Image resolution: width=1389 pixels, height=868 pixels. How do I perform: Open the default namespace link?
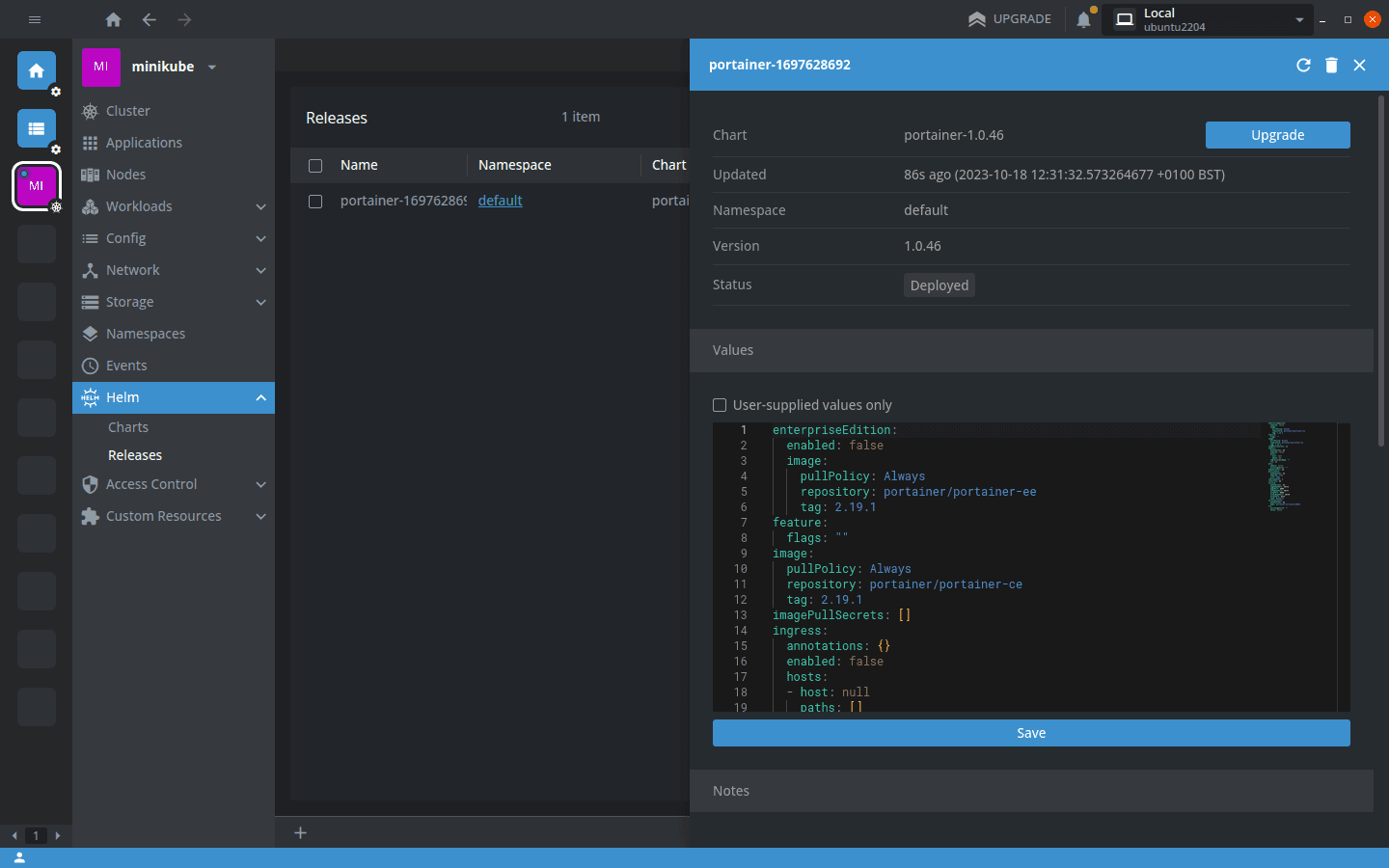click(x=500, y=201)
